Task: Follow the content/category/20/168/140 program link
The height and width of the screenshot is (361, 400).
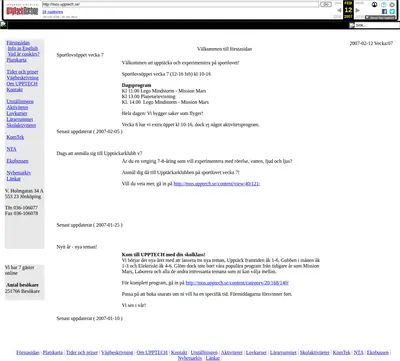Action: [x=237, y=283]
